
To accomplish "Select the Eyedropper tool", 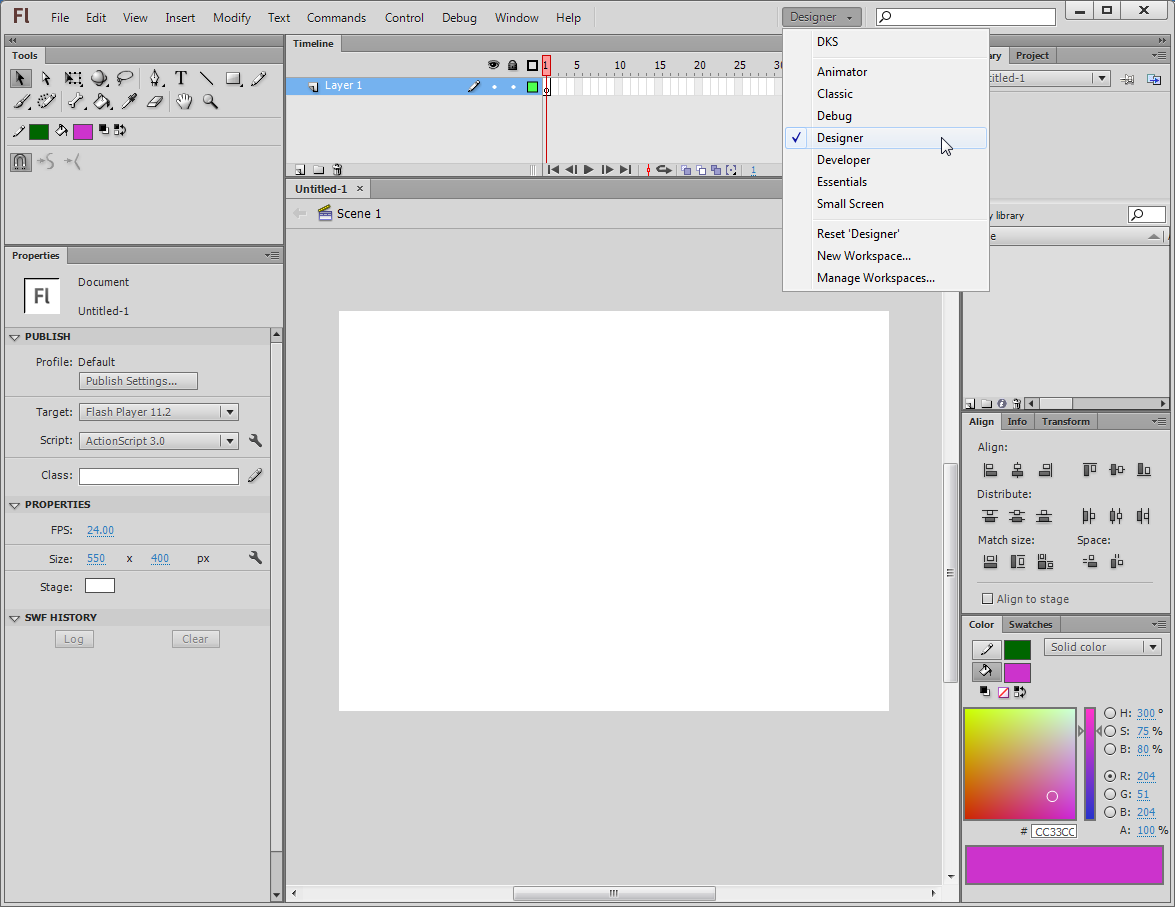I will pyautogui.click(x=129, y=101).
